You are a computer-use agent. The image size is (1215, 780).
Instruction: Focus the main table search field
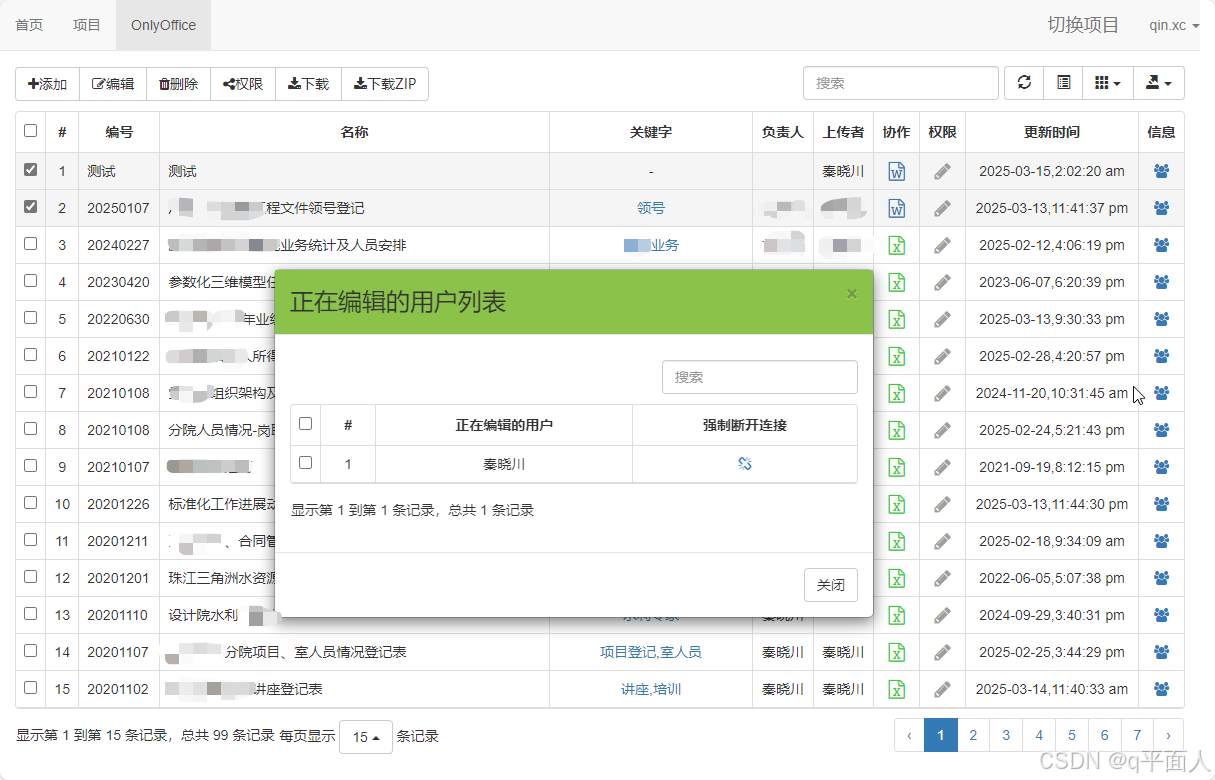pos(901,83)
